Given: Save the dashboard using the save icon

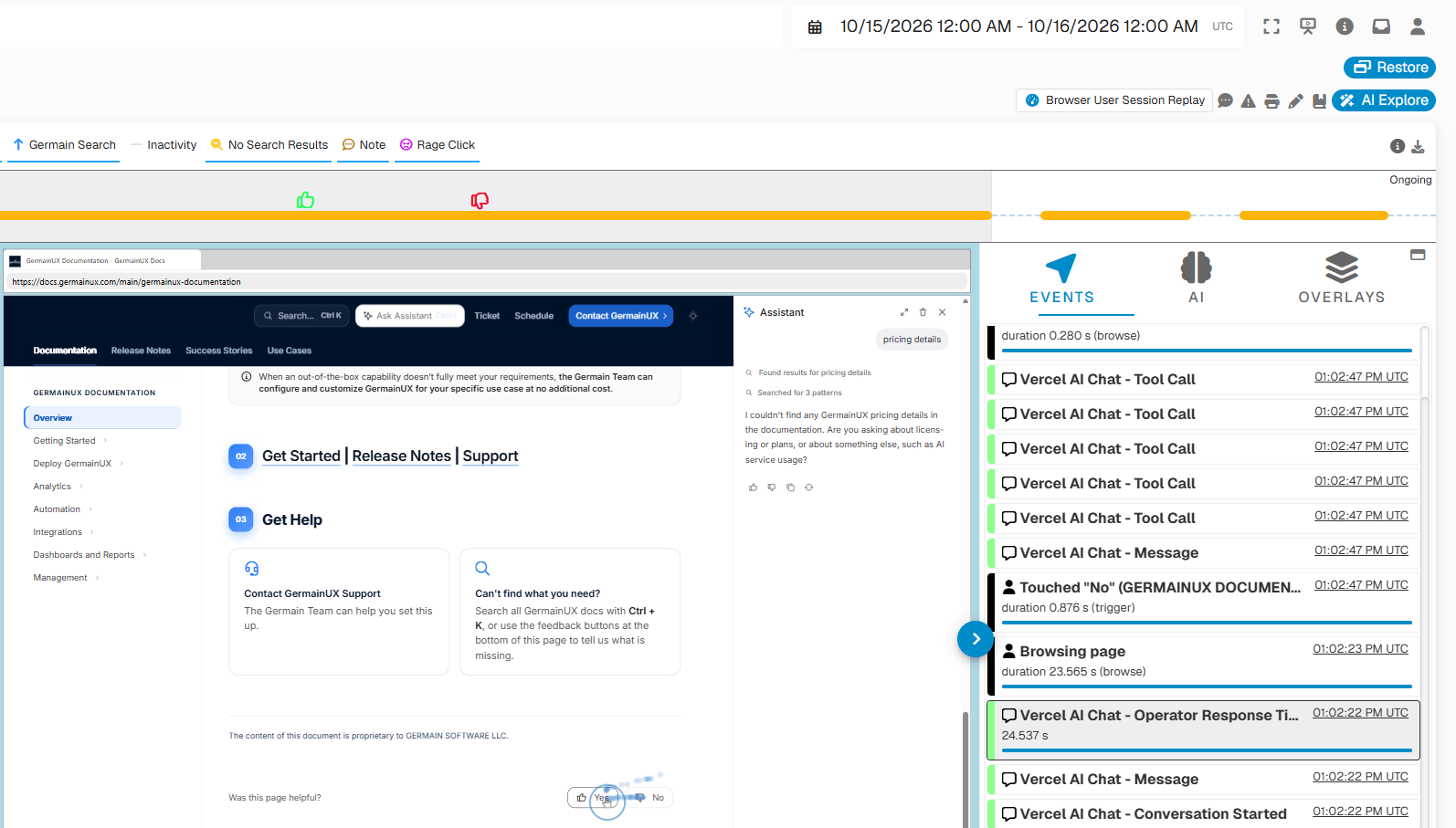Looking at the screenshot, I should coord(1319,100).
